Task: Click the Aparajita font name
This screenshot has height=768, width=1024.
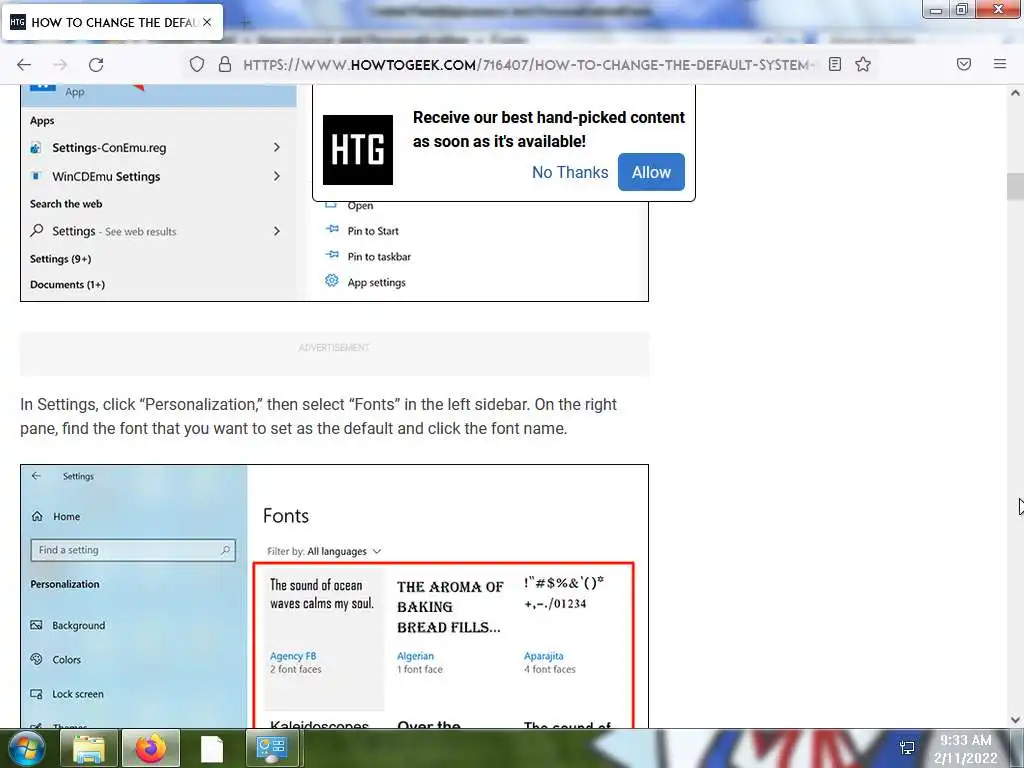Action: [543, 656]
